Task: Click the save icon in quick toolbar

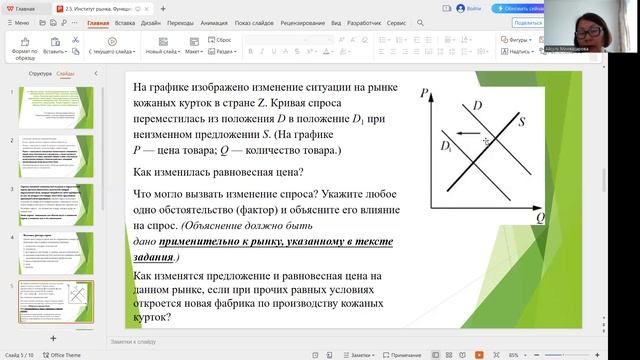Action: pyautogui.click(x=53, y=23)
